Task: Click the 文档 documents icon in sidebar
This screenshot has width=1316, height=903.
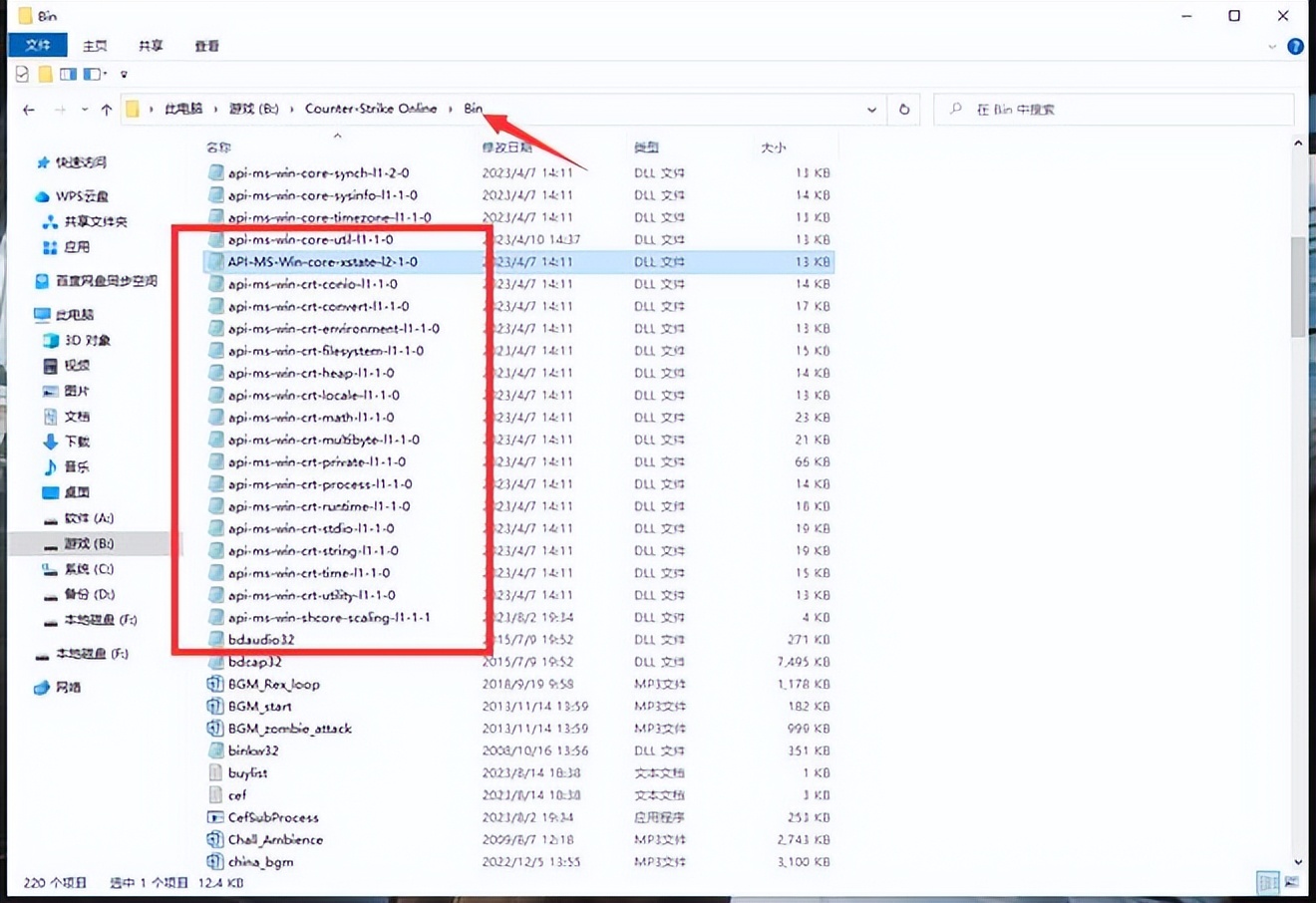Action: click(x=50, y=417)
